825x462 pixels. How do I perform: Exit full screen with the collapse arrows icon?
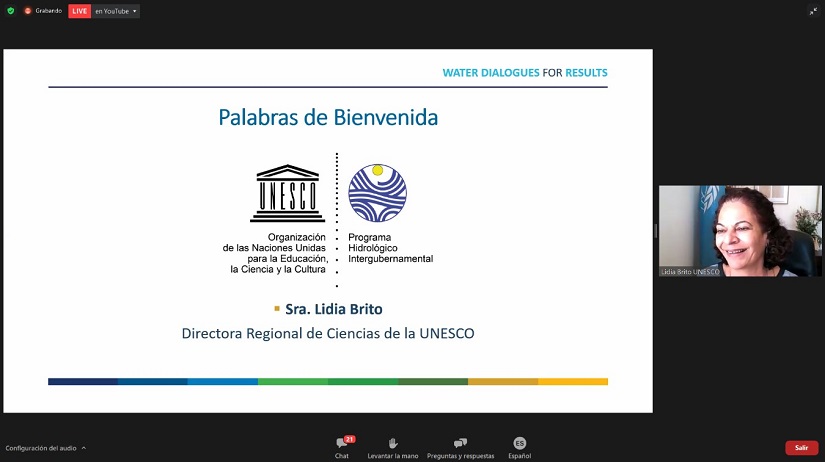[813, 11]
